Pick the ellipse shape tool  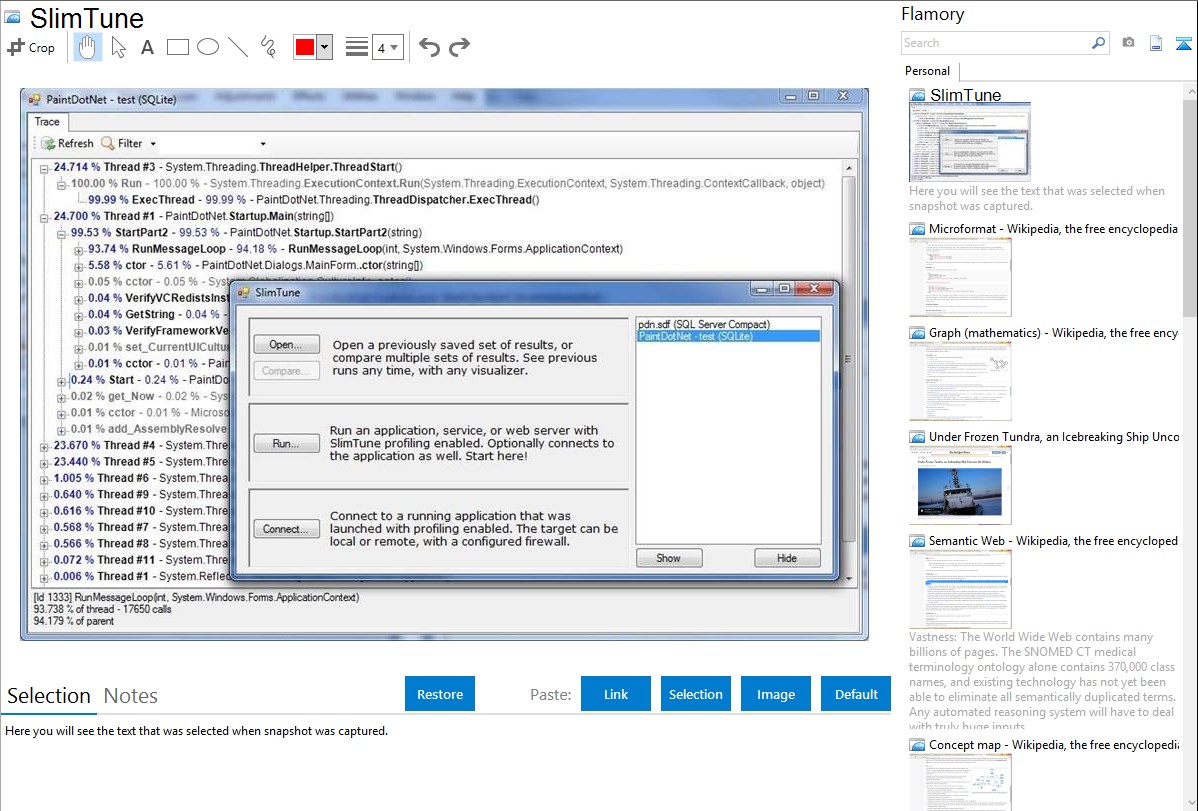[x=207, y=47]
